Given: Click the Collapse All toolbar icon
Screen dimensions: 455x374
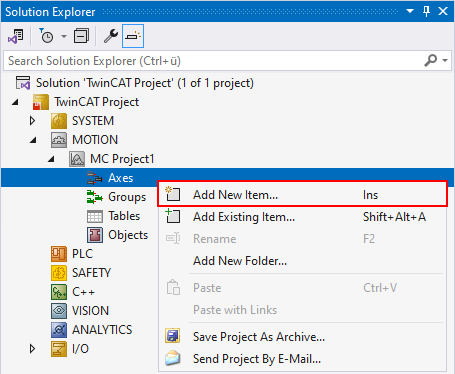Looking at the screenshot, I should pos(81,36).
